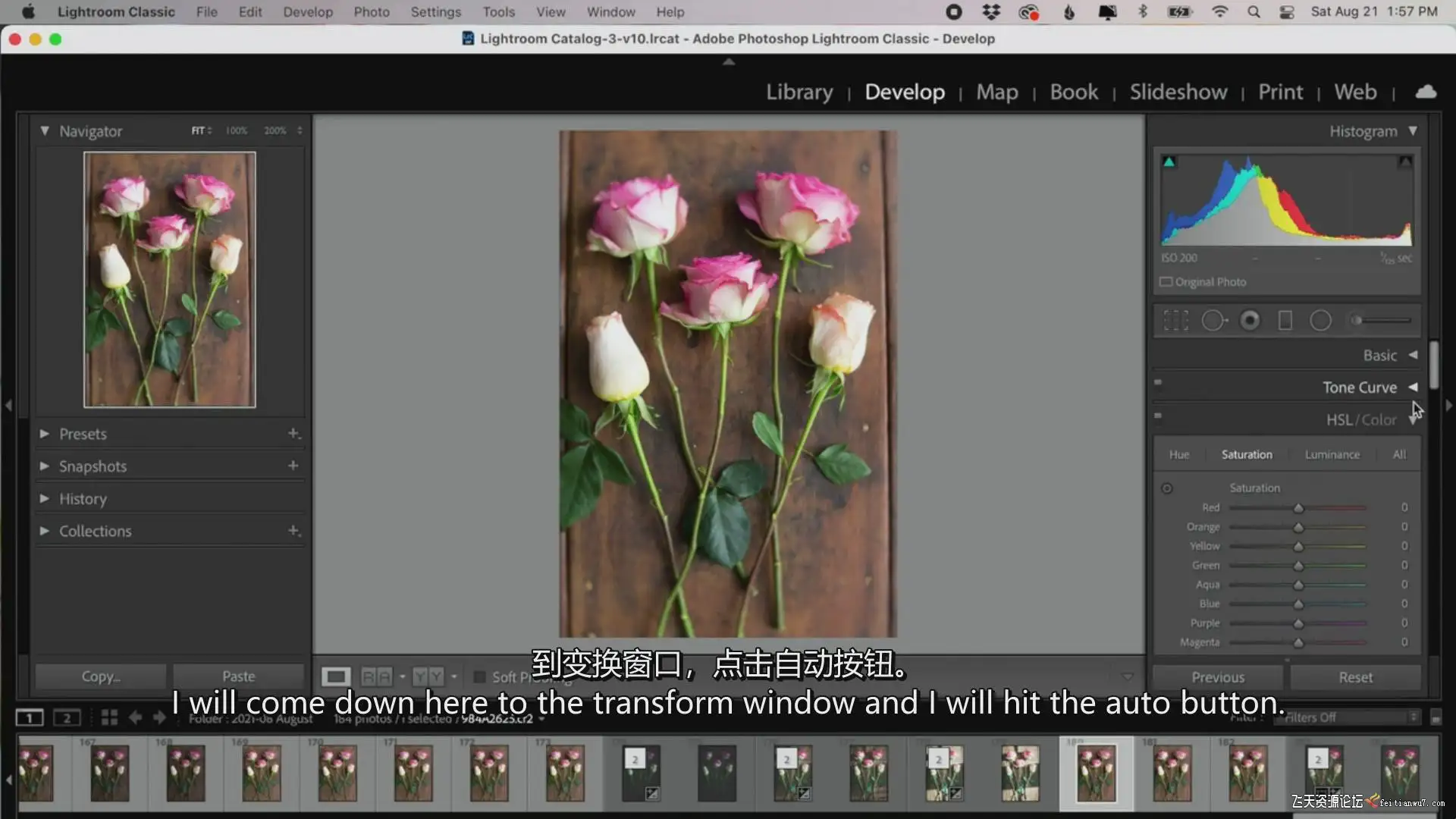Screen dimensions: 1456x819
Task: Activate the Saturation targeted adjustment tool
Action: [1167, 488]
